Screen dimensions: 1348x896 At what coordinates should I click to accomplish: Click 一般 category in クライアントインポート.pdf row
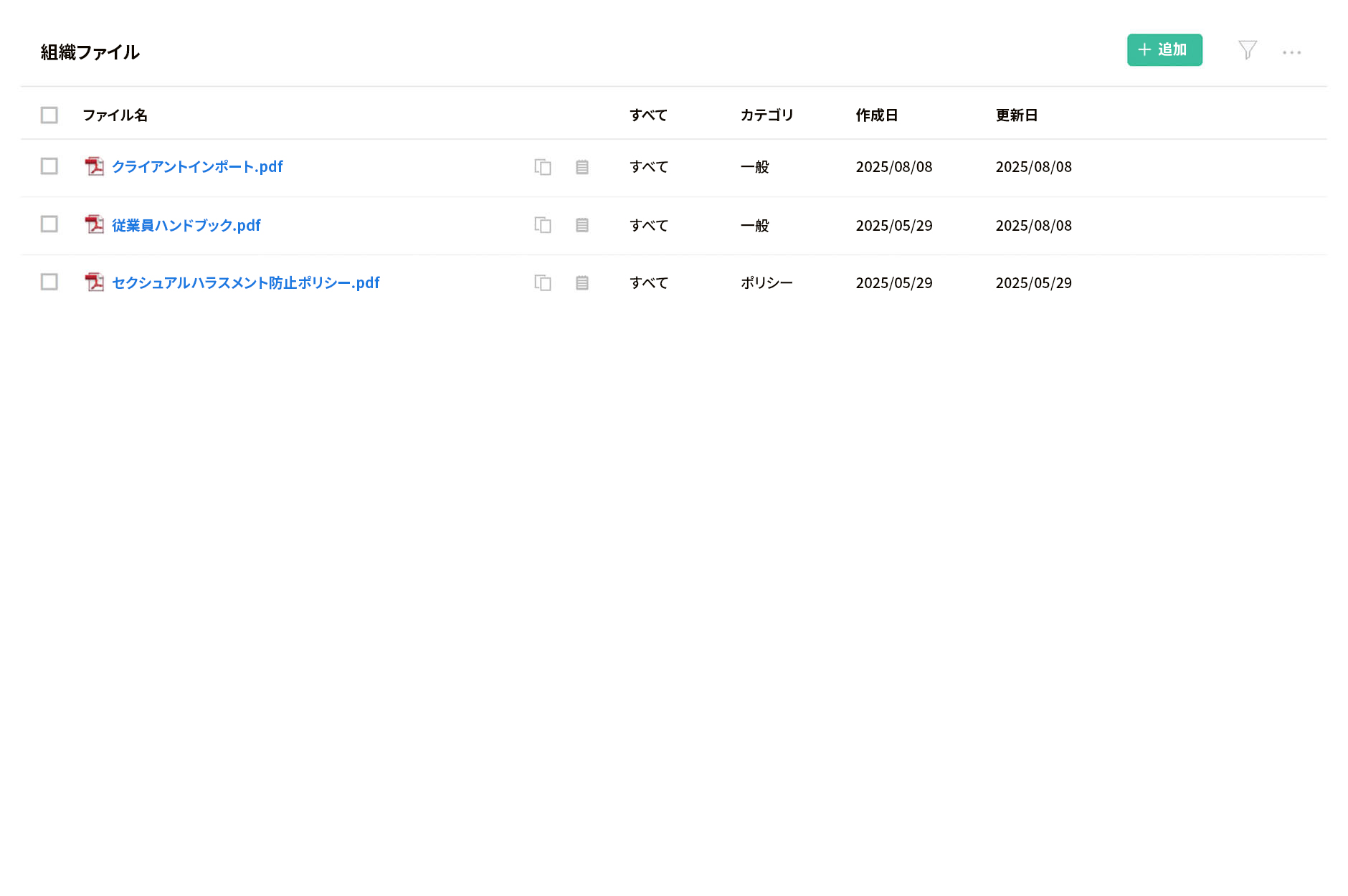pos(755,167)
